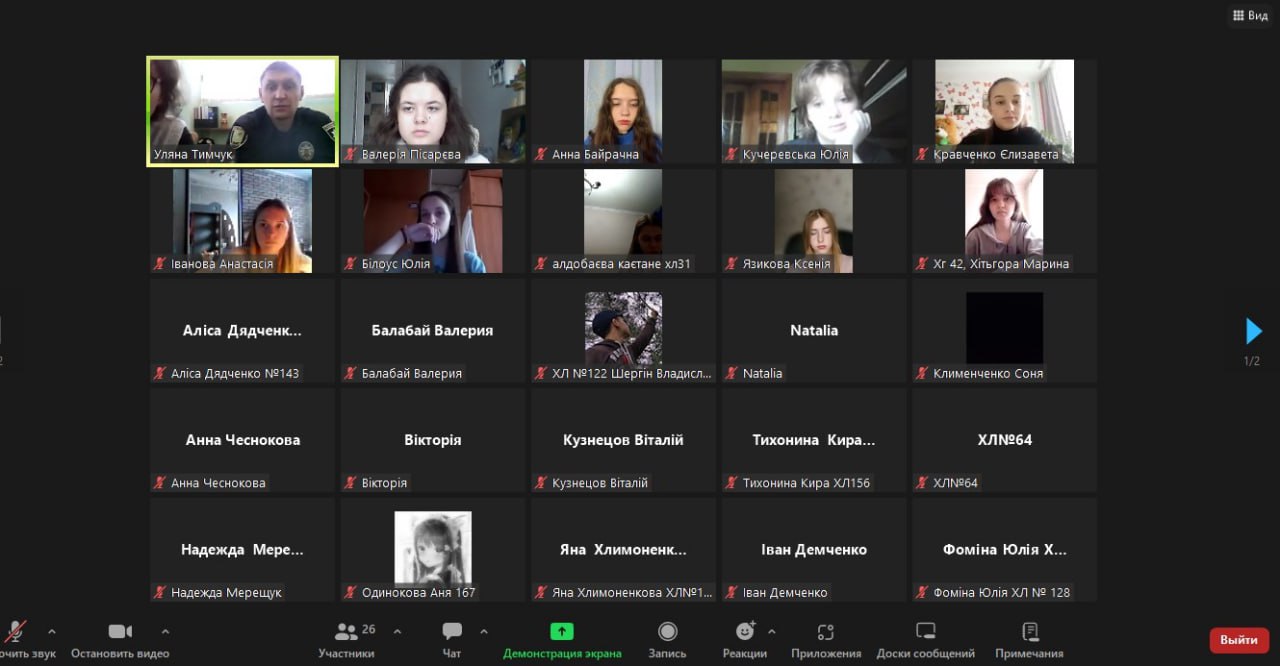Open the Участники participants panel
This screenshot has height=666, width=1280.
pyautogui.click(x=347, y=640)
